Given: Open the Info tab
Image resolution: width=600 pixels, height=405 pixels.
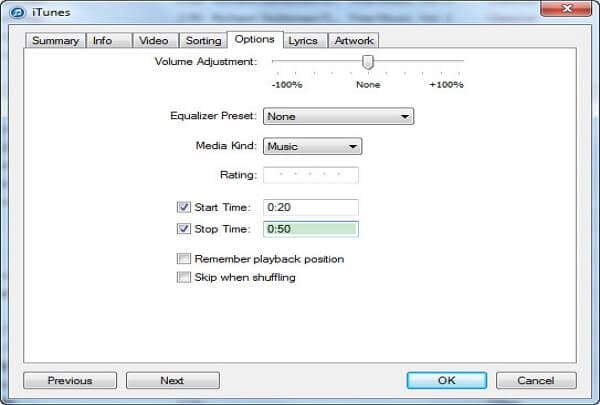Looking at the screenshot, I should (x=109, y=41).
